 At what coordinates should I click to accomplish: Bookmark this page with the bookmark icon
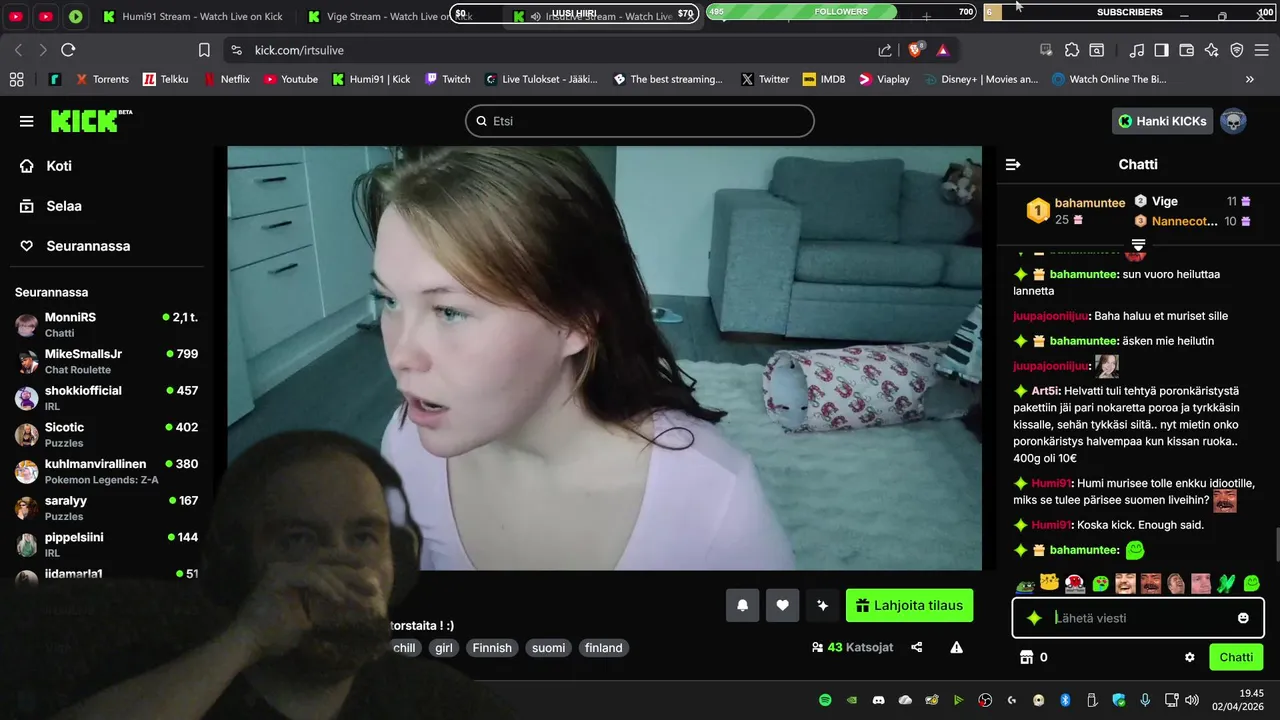(204, 50)
